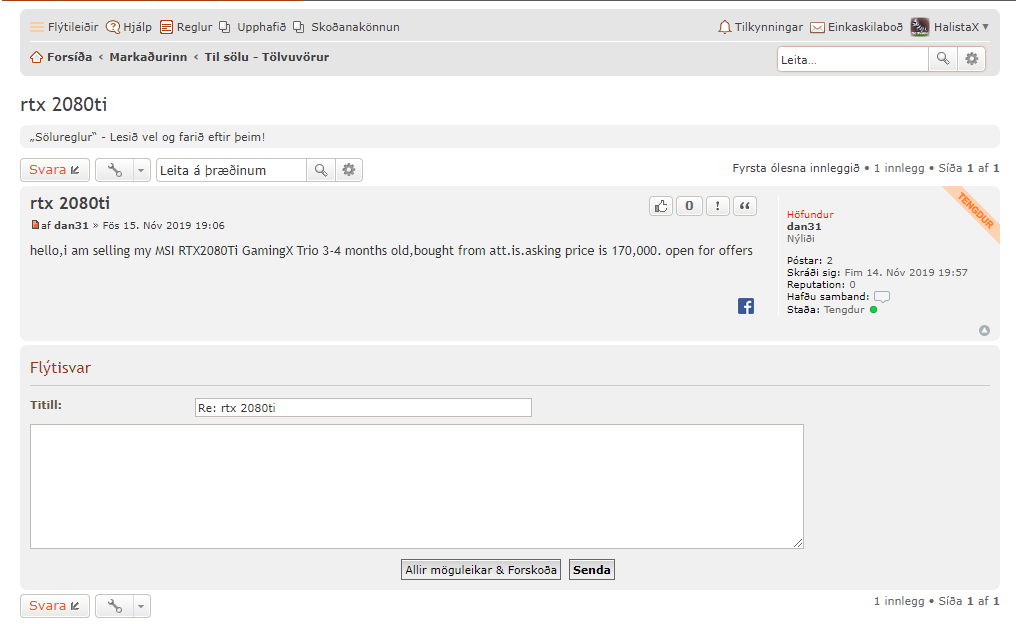1016x624 pixels.
Task: Click search magnifier icon in top search bar
Action: point(942,59)
